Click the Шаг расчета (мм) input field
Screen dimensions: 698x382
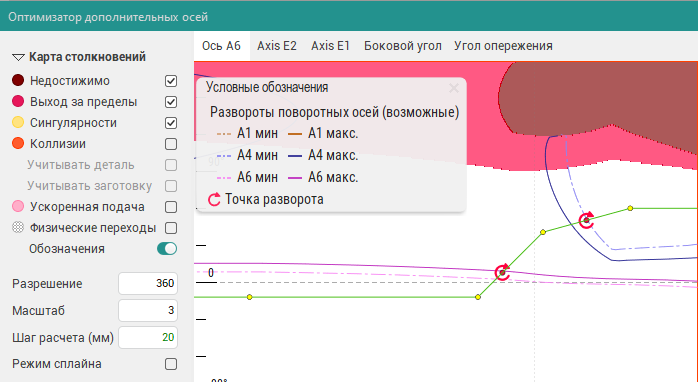coord(148,337)
